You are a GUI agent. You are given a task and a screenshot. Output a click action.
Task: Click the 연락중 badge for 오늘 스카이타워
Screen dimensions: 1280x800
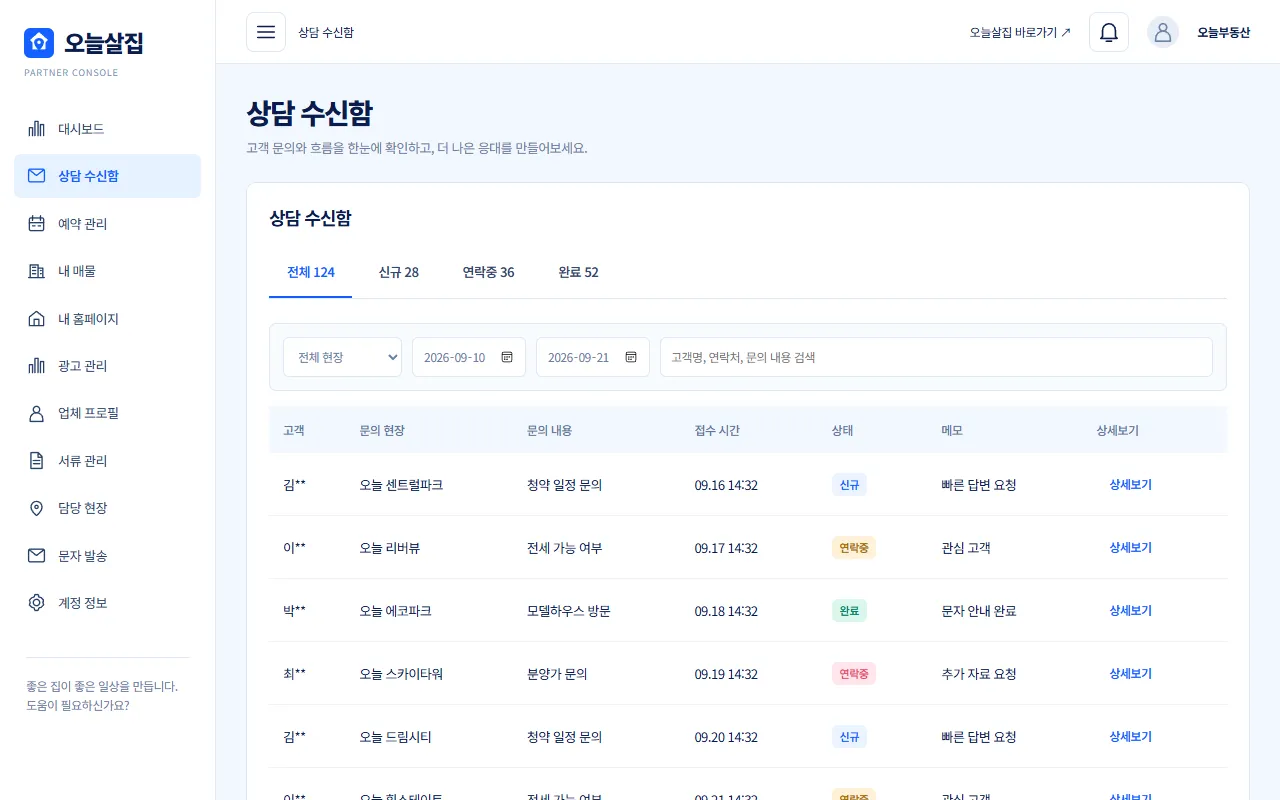854,674
